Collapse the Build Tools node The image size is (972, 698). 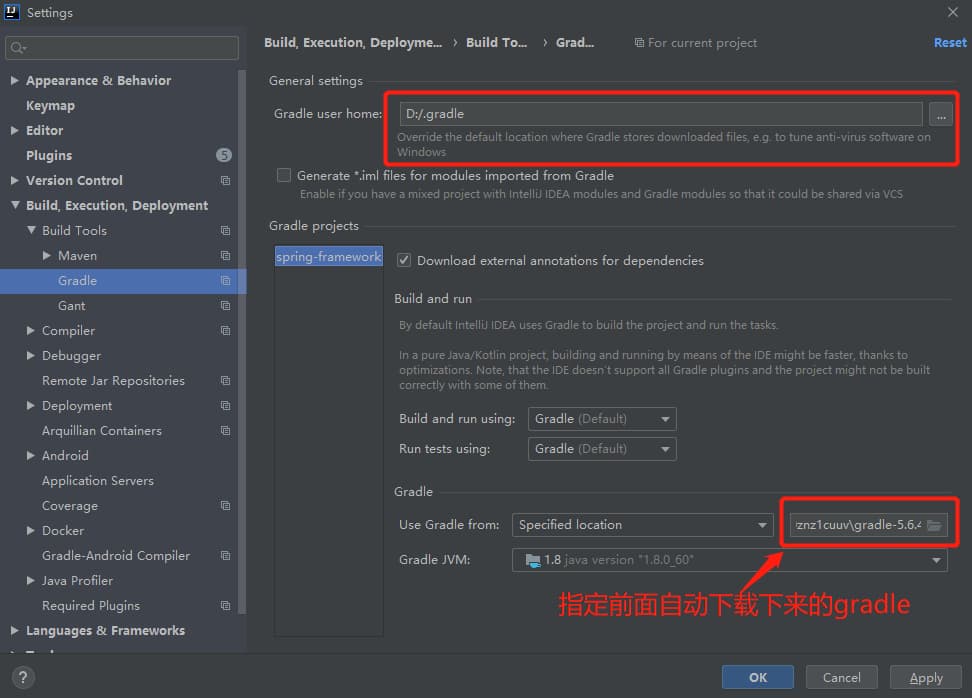click(31, 230)
